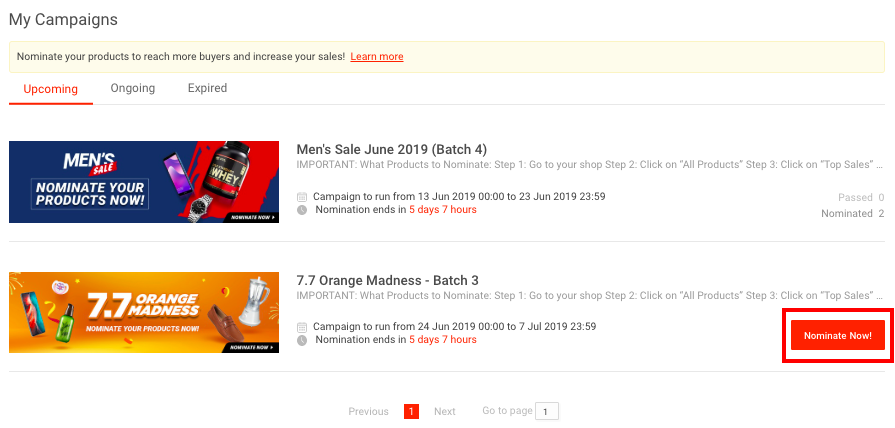Click clock icon for Men's Sale nomination
The width and height of the screenshot is (895, 428).
(x=302, y=210)
